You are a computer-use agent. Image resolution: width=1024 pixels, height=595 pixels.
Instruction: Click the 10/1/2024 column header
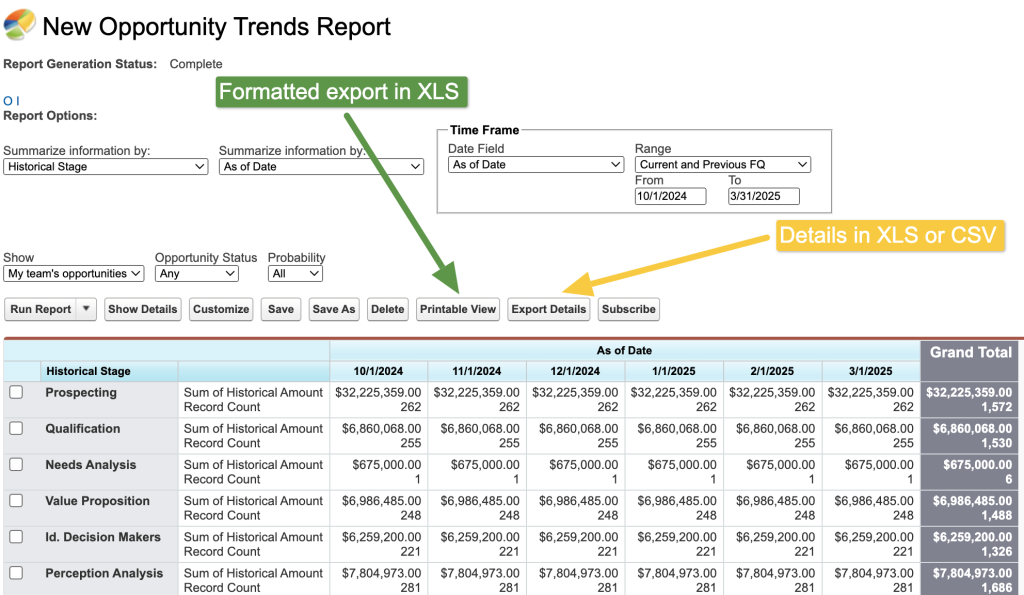[378, 371]
